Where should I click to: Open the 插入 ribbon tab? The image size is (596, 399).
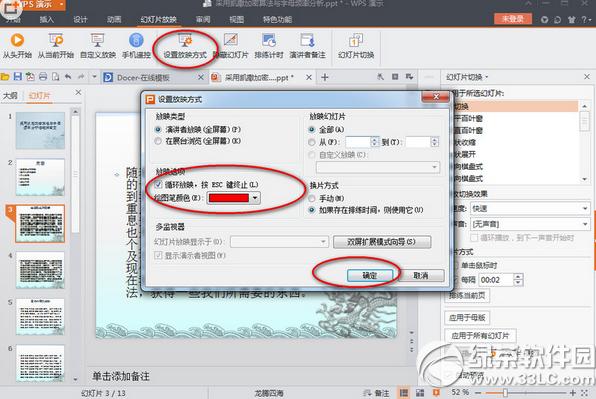pos(46,19)
